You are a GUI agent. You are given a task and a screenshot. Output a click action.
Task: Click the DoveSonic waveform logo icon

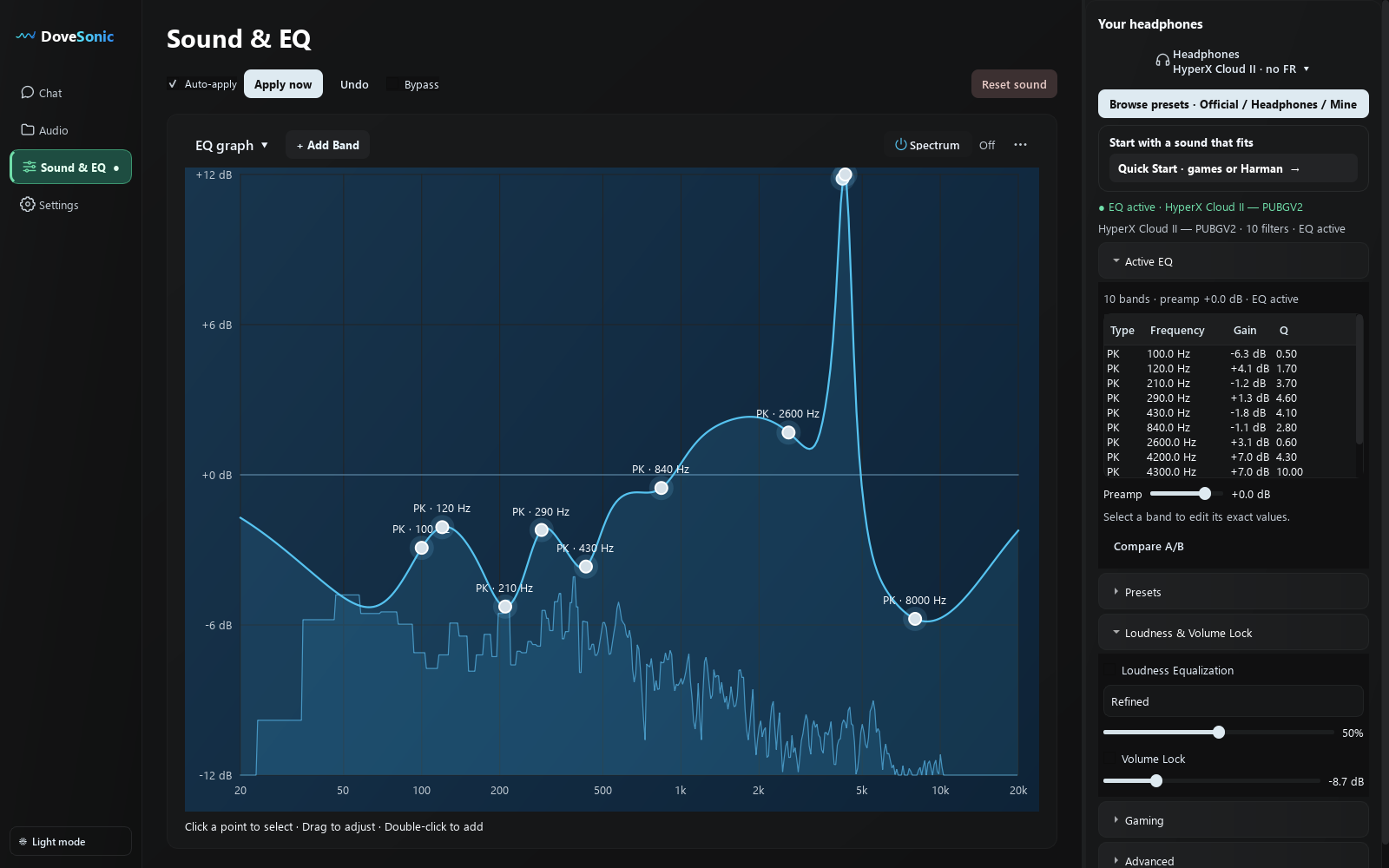coord(25,36)
